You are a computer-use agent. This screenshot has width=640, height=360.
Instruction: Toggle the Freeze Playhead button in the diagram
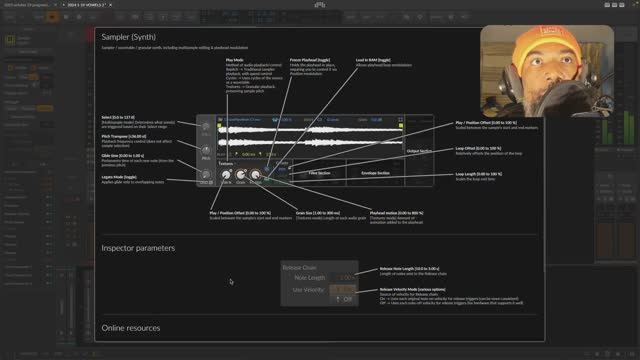pos(267,169)
